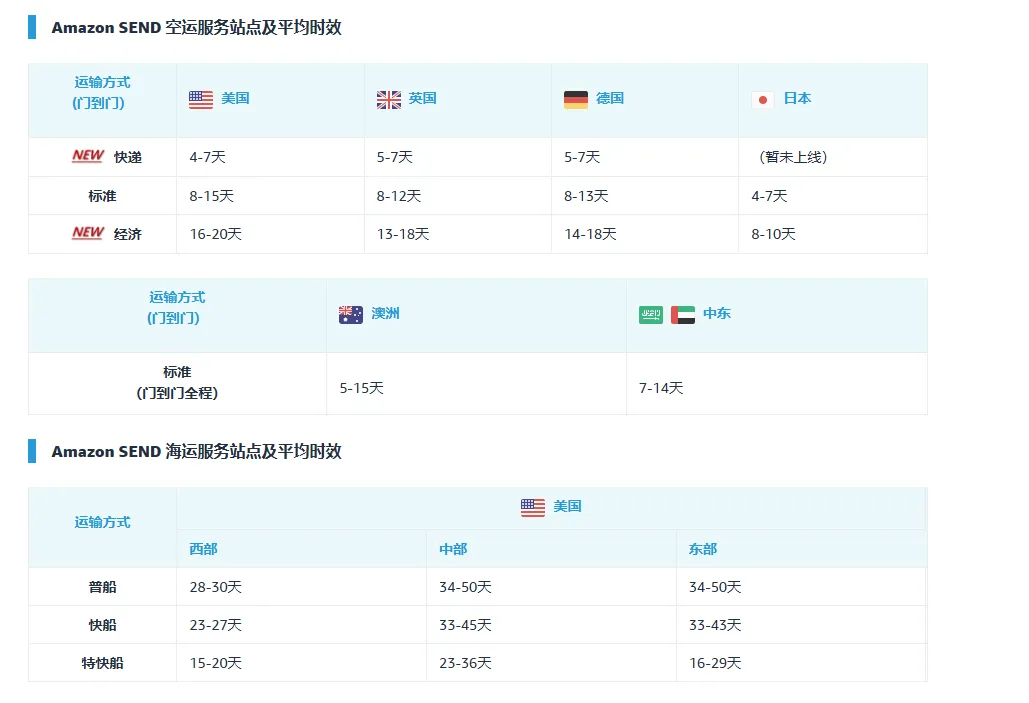Click the Australia flag icon
The image size is (1029, 703).
coord(351,315)
